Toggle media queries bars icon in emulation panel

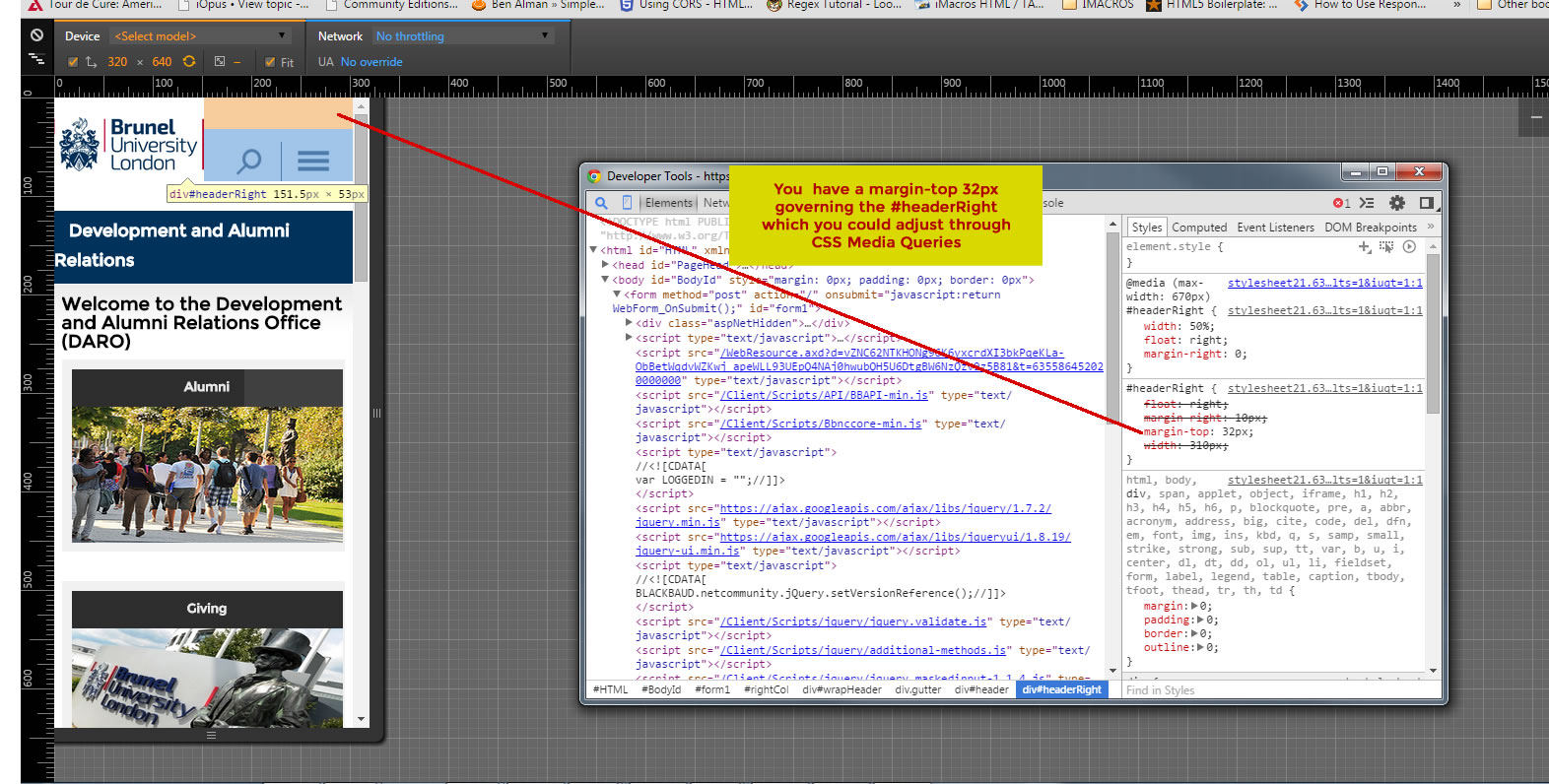point(36,59)
